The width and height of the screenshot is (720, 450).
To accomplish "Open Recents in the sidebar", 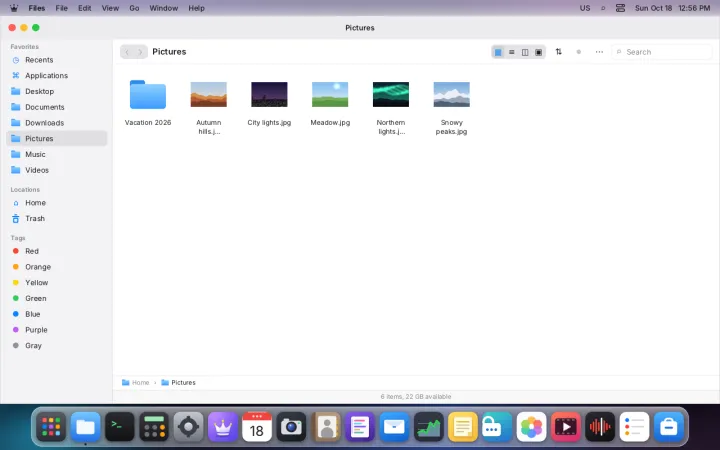I will [56, 60].
